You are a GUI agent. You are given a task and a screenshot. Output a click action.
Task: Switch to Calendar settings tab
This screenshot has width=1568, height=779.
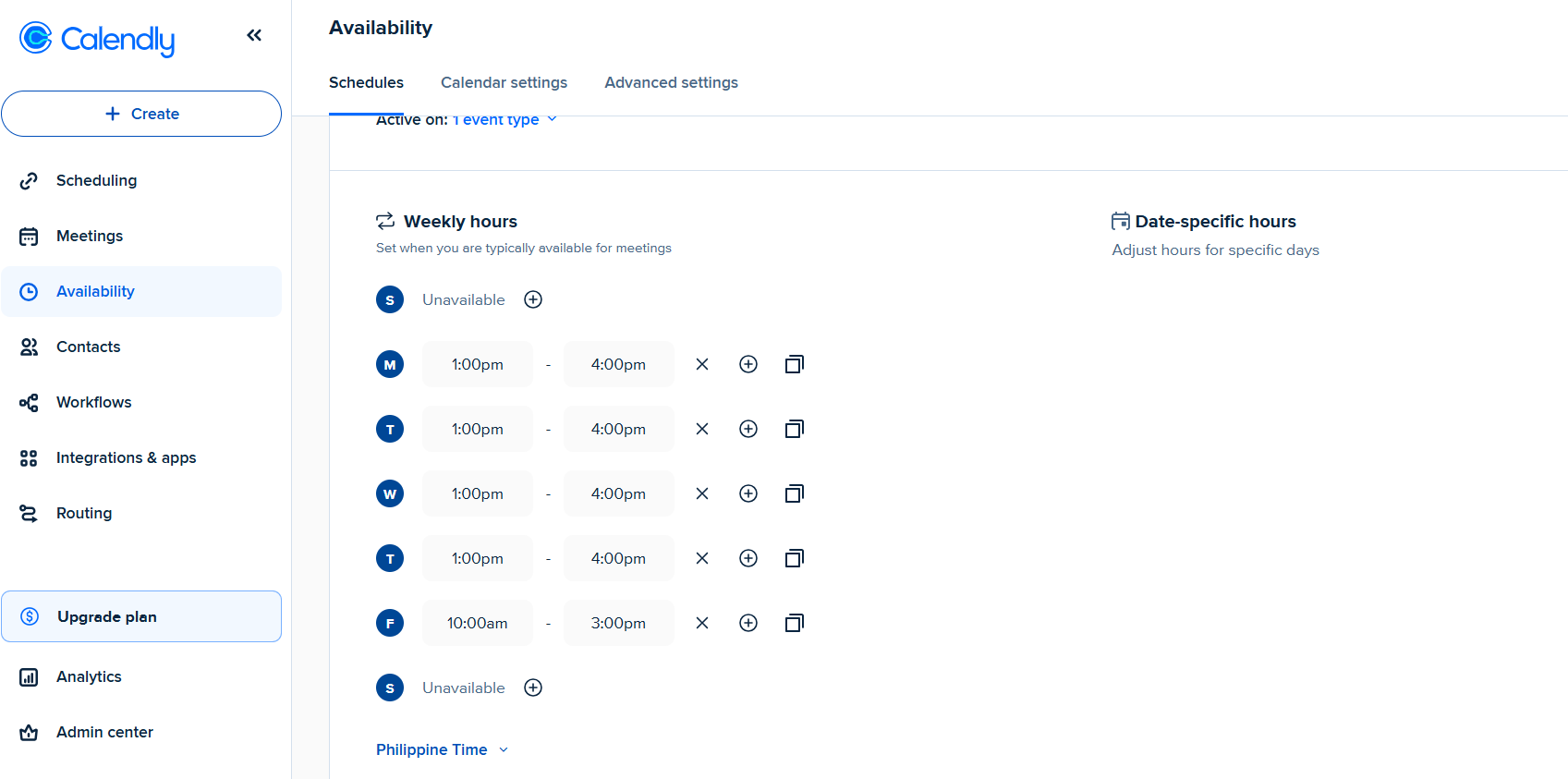tap(504, 82)
